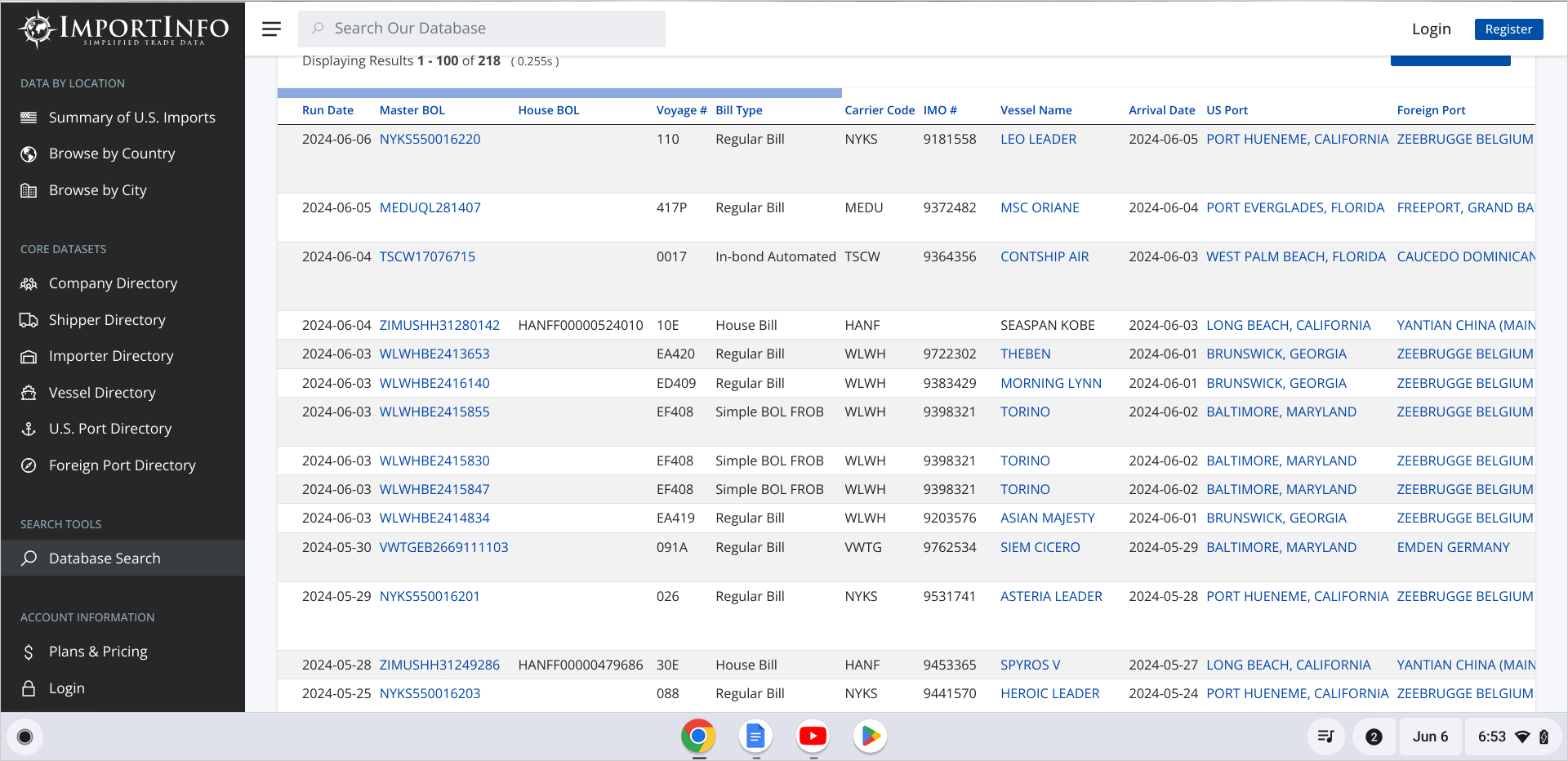Open the media controls tray icon
This screenshot has width=1568, height=761.
click(x=1326, y=737)
